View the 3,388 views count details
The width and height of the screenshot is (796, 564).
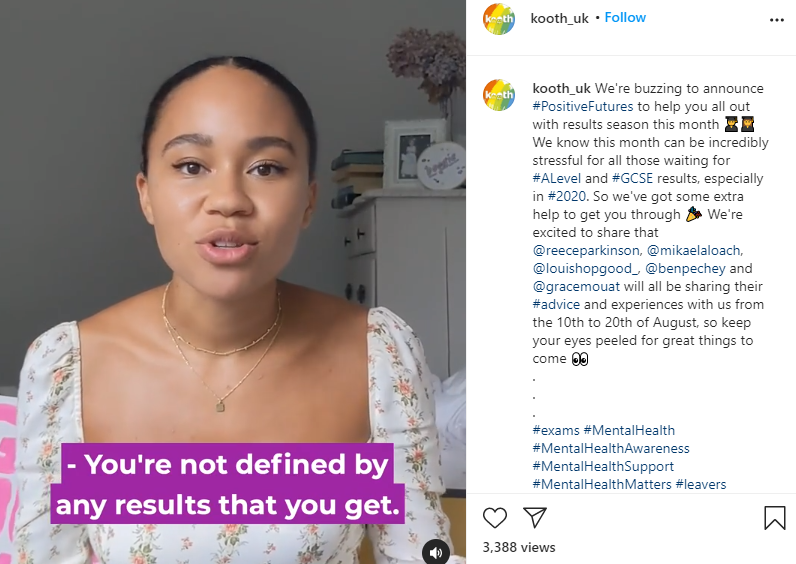(x=518, y=547)
